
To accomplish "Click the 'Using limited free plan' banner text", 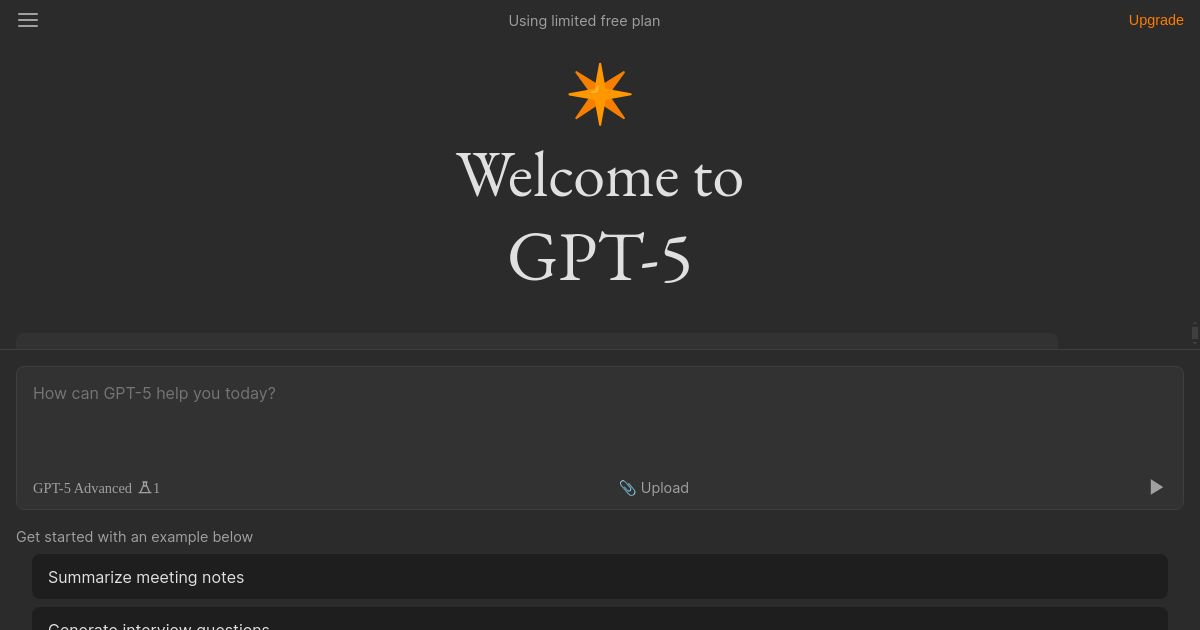I will (584, 20).
